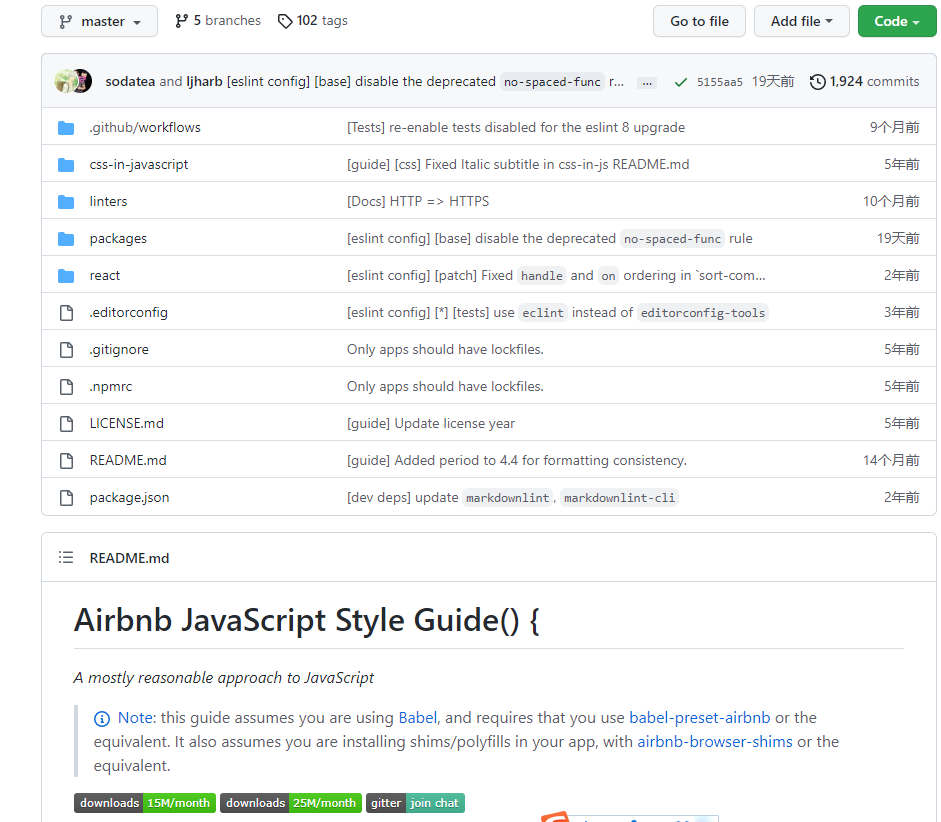This screenshot has width=941, height=822.
Task: Open the README table of contents icon
Action: click(x=66, y=557)
